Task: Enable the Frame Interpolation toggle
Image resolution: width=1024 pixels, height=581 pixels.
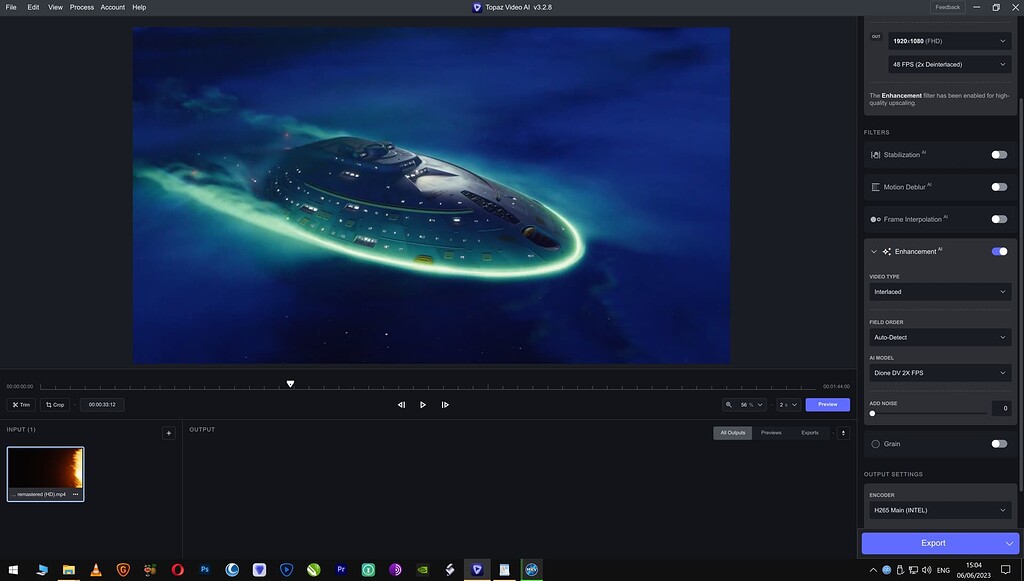Action: pos(999,219)
